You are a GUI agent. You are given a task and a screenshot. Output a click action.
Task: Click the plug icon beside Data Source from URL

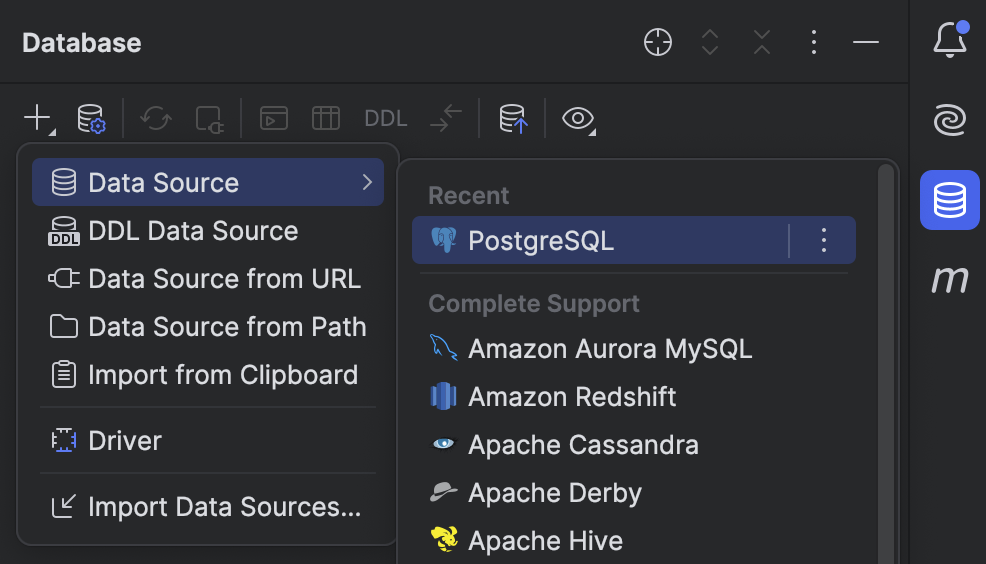coord(64,279)
